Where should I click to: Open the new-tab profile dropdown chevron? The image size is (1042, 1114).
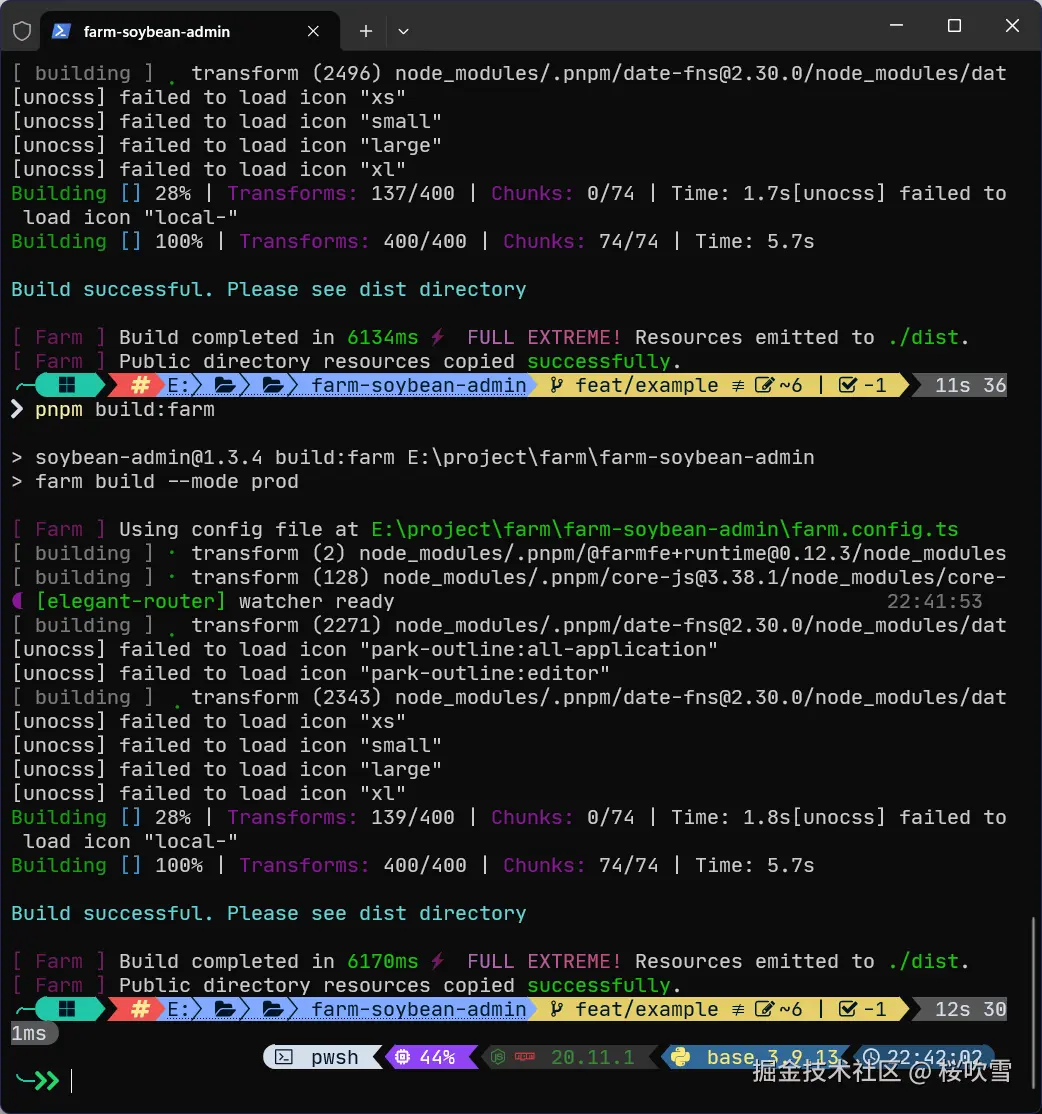click(x=403, y=31)
